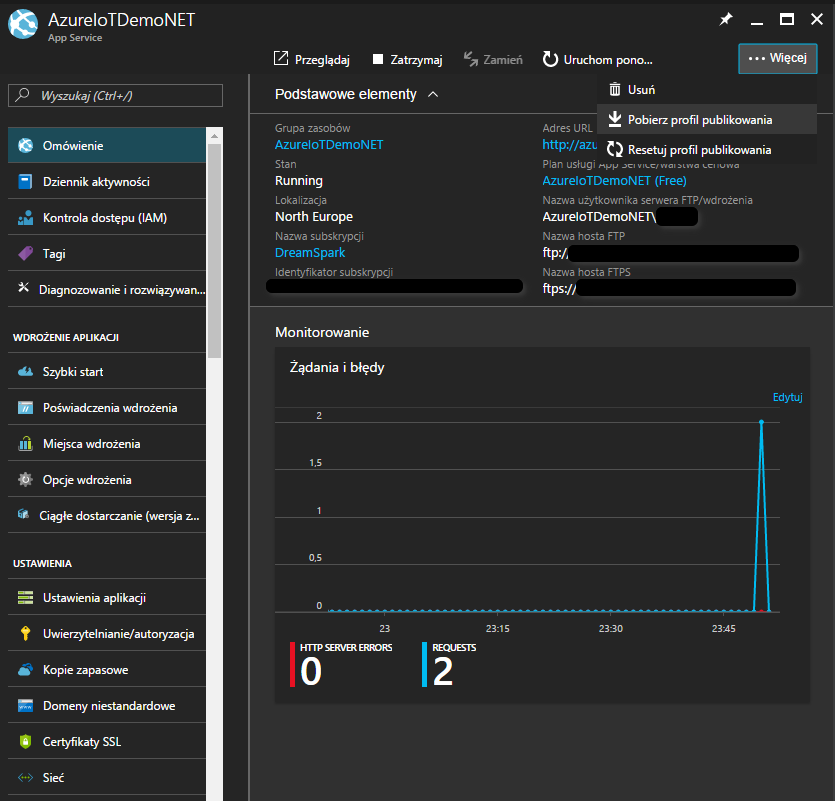Choose Pobierz profil publikowania
This screenshot has width=835, height=801.
707,119
